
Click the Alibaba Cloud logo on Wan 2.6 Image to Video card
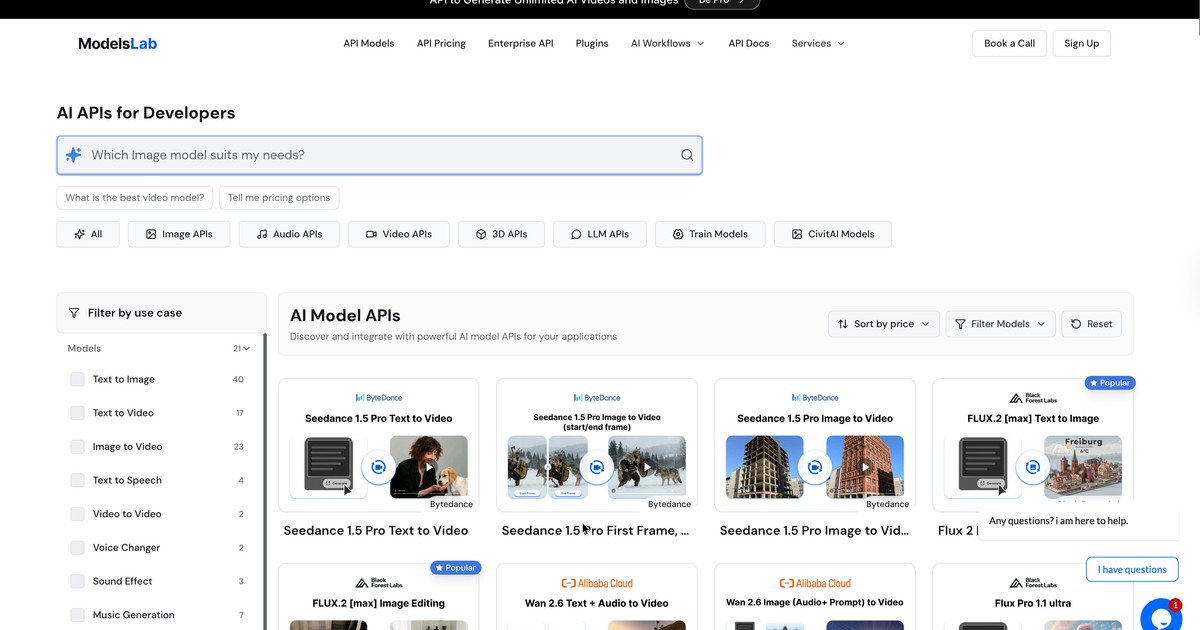coord(815,583)
